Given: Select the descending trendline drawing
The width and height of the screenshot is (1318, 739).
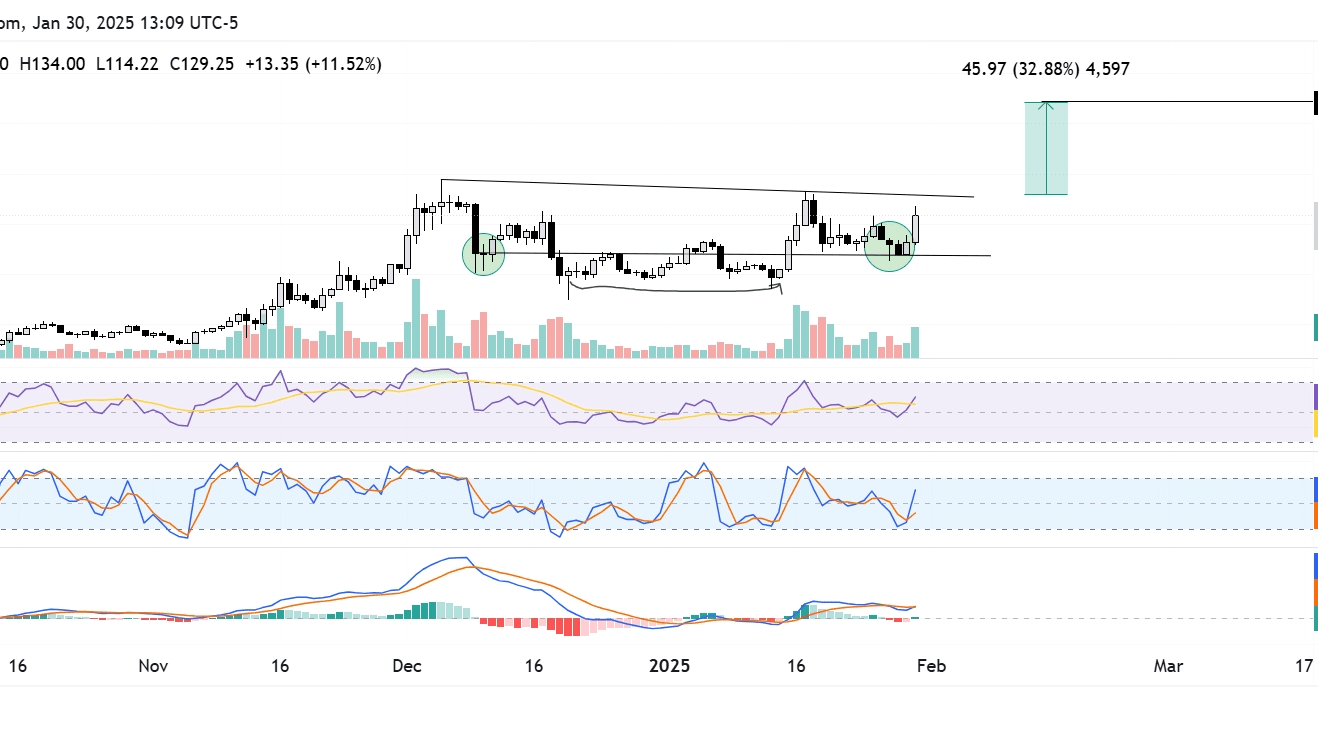Looking at the screenshot, I should pos(700,186).
